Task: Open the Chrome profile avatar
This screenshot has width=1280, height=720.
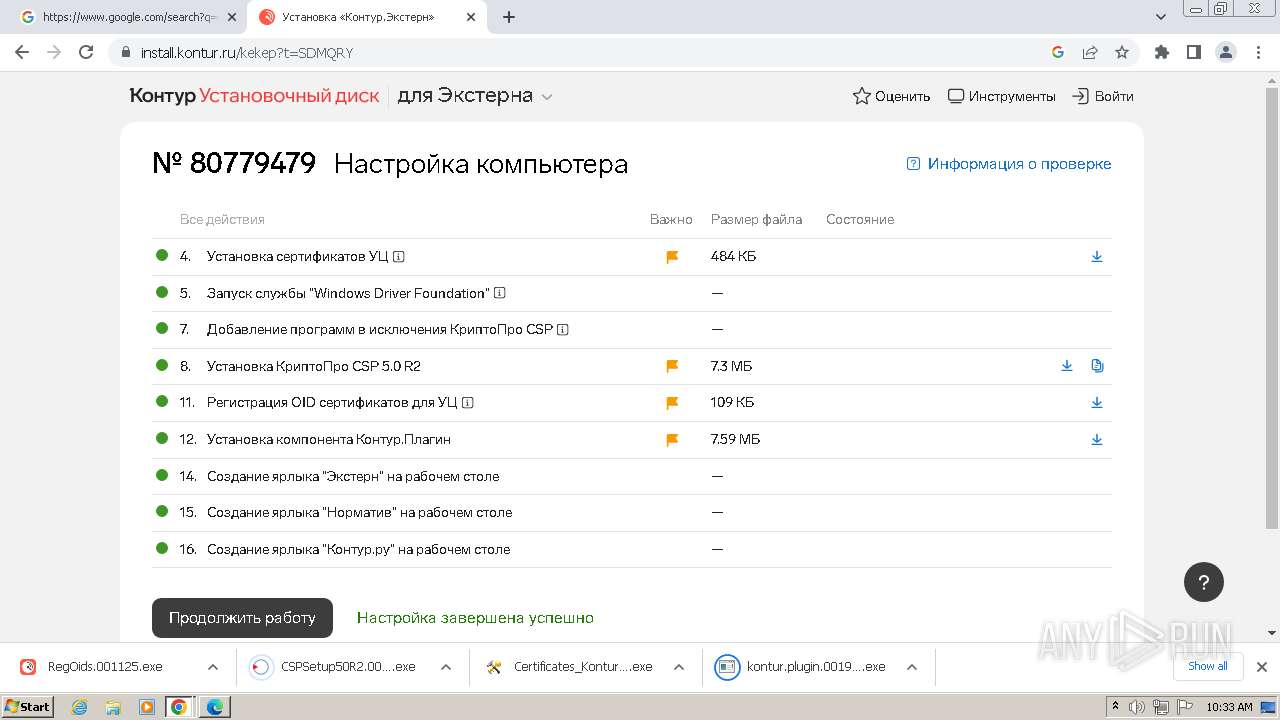Action: tap(1225, 52)
